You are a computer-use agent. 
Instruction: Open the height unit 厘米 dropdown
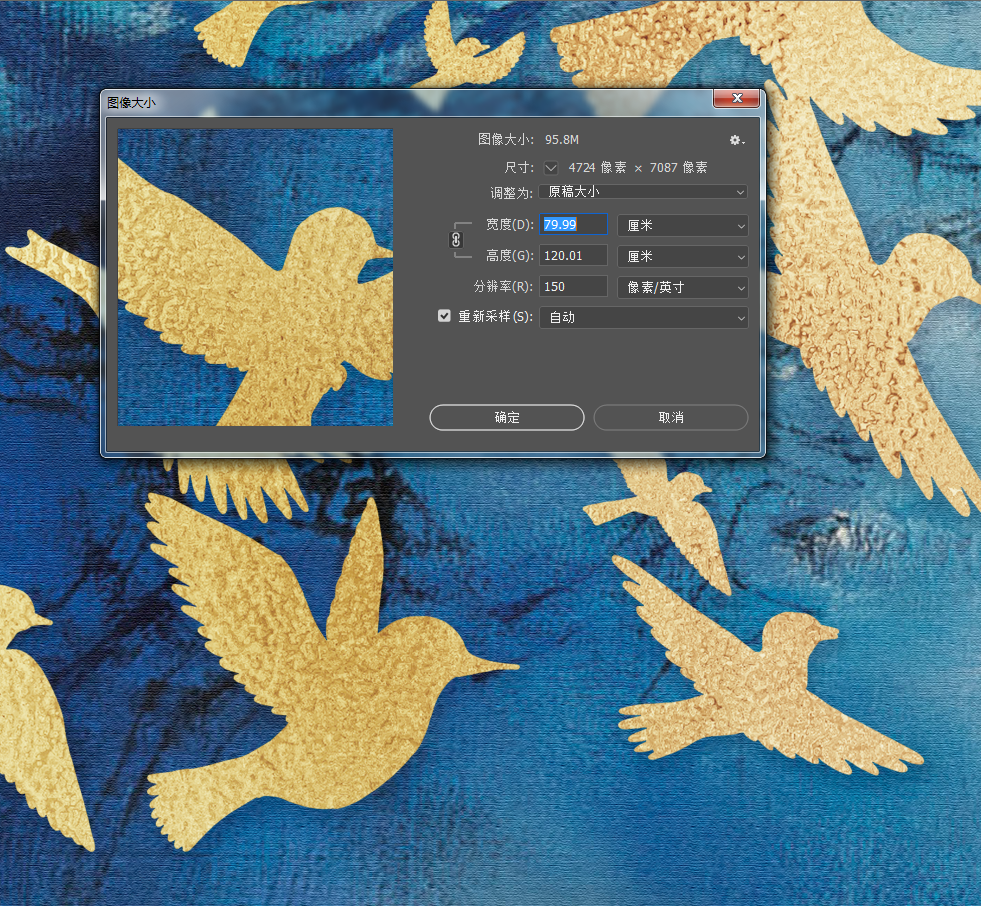tap(683, 256)
